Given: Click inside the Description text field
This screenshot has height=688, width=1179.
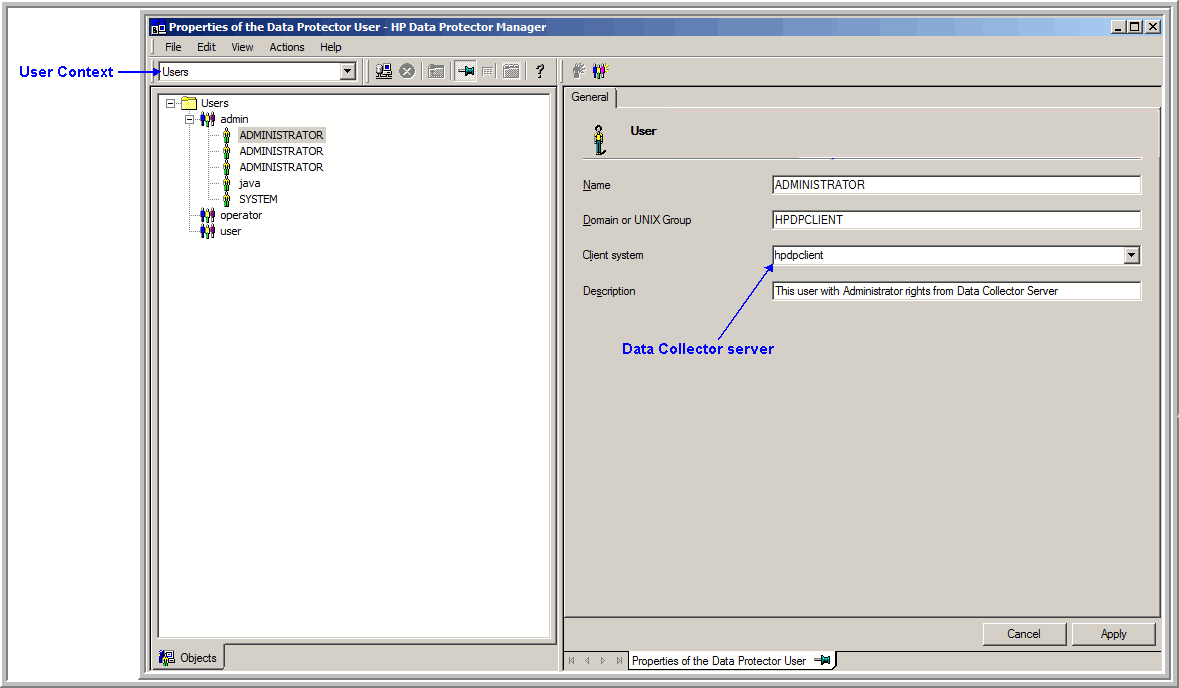Looking at the screenshot, I should tap(950, 290).
